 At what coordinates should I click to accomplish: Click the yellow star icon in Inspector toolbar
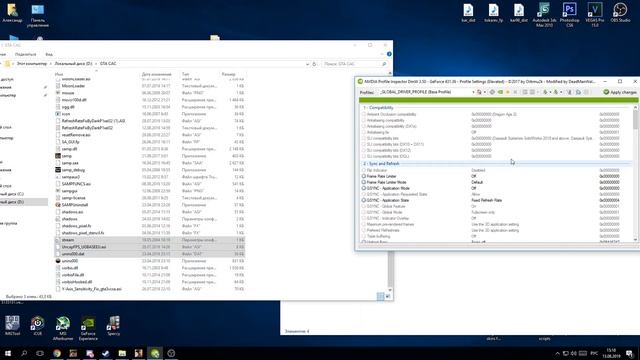tap(508, 92)
